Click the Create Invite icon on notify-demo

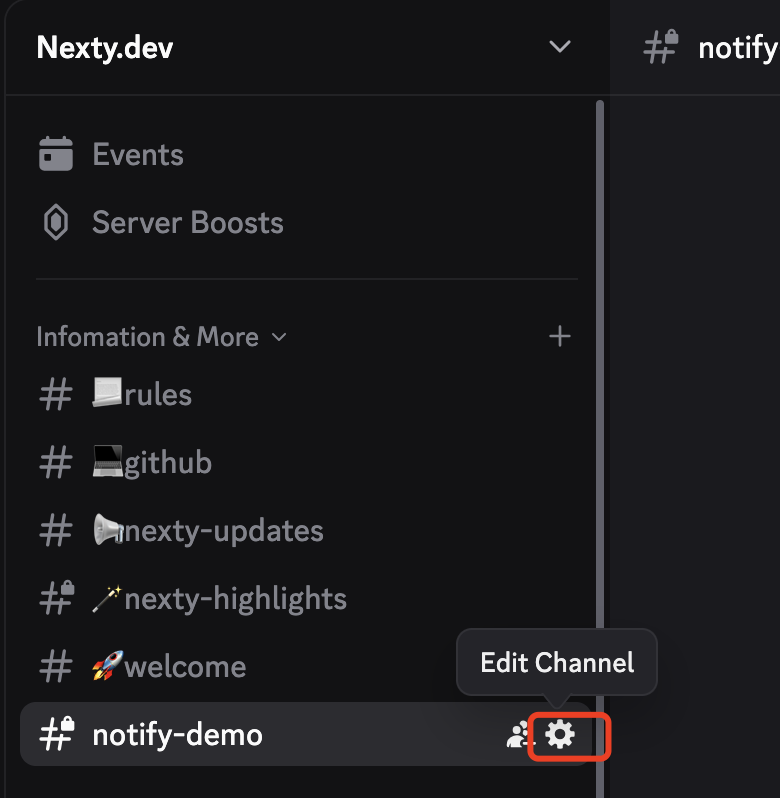coord(519,736)
